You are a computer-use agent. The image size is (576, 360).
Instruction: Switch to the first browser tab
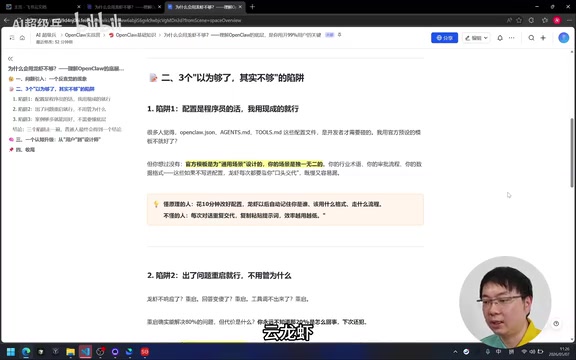42,7
